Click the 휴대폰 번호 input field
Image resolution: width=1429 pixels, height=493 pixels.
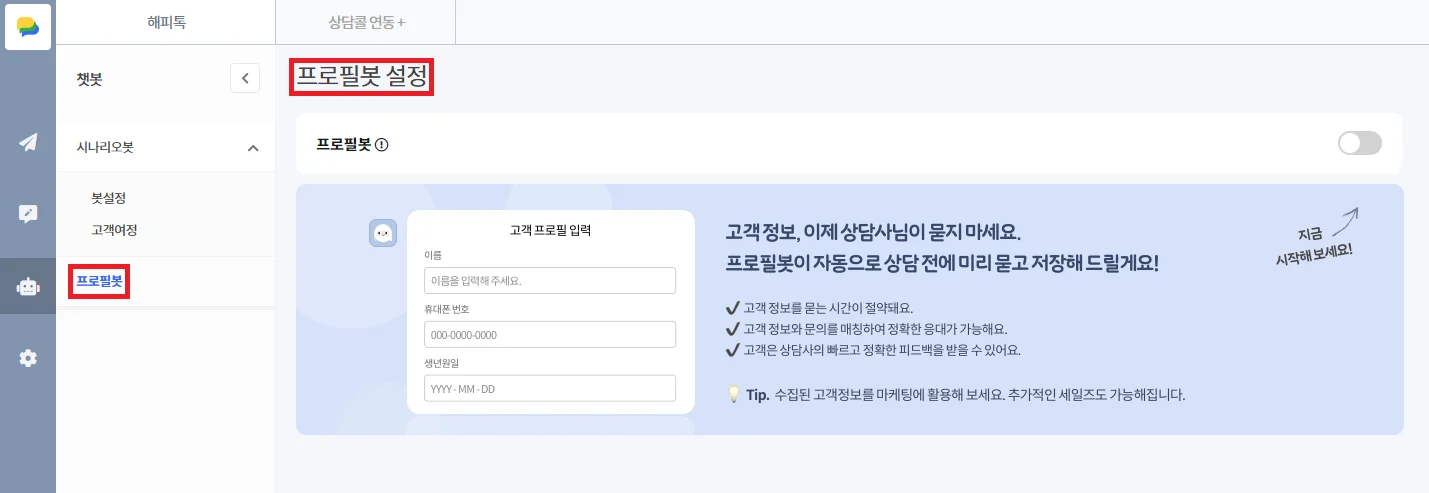coord(549,334)
